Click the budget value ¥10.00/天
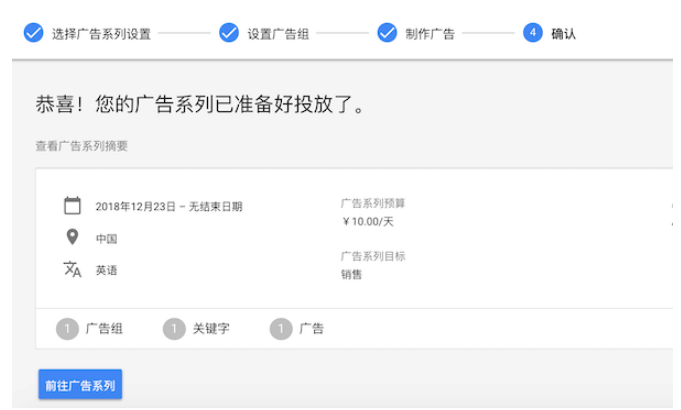The width and height of the screenshot is (681, 410). [x=367, y=222]
